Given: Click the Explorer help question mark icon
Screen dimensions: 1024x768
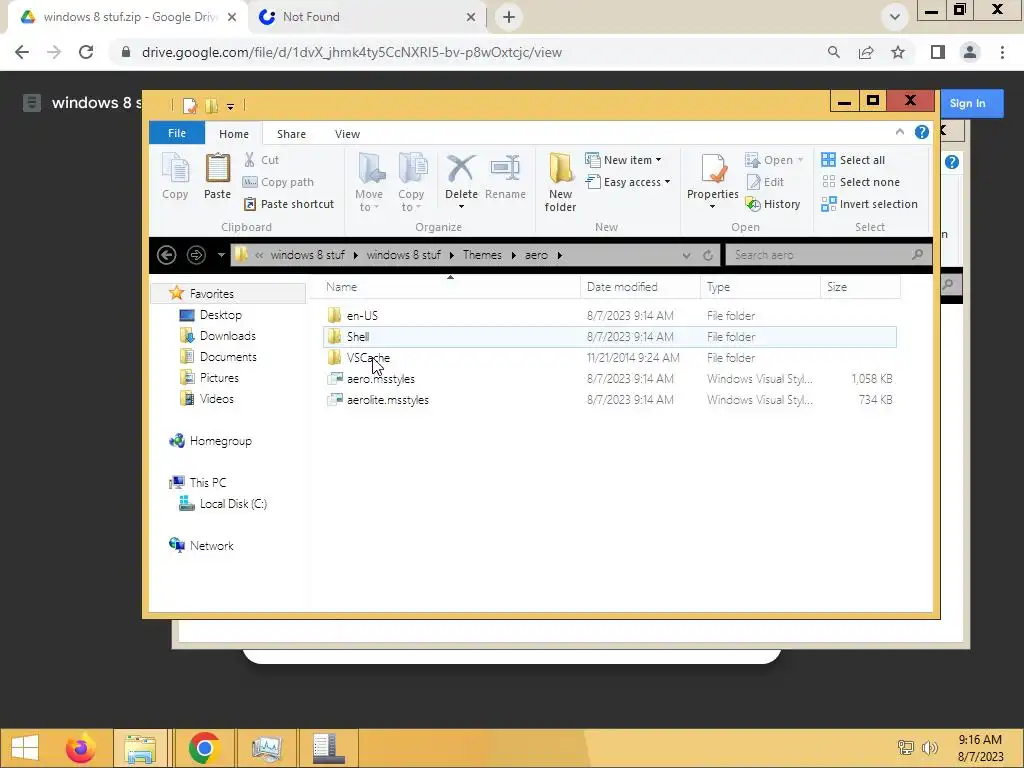Looking at the screenshot, I should click(x=921, y=133).
